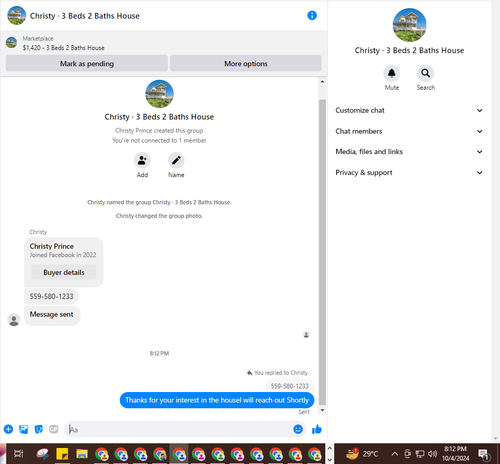Open More options for the listing

[x=246, y=63]
